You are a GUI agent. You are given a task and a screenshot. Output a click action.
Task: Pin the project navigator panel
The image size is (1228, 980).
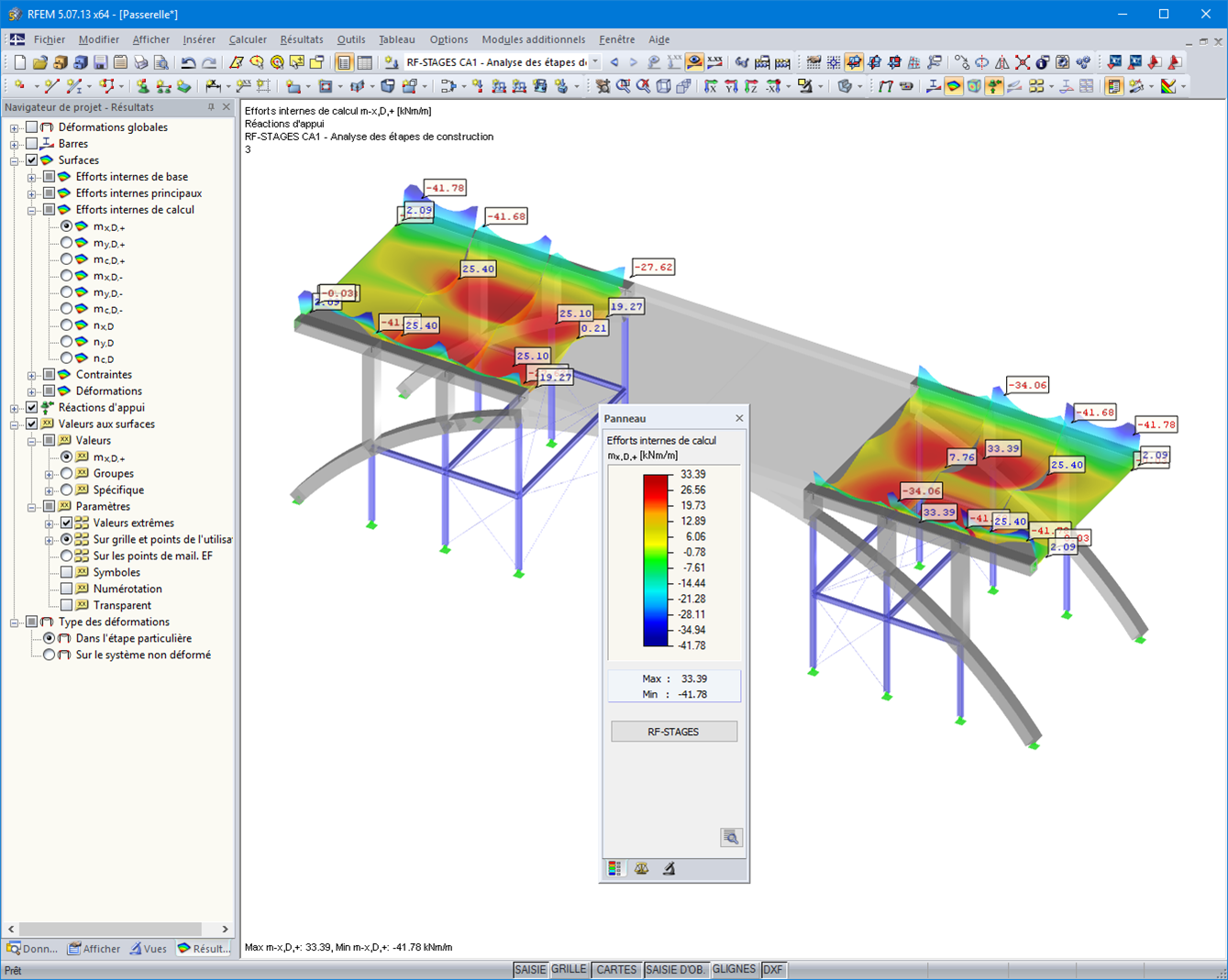(211, 107)
